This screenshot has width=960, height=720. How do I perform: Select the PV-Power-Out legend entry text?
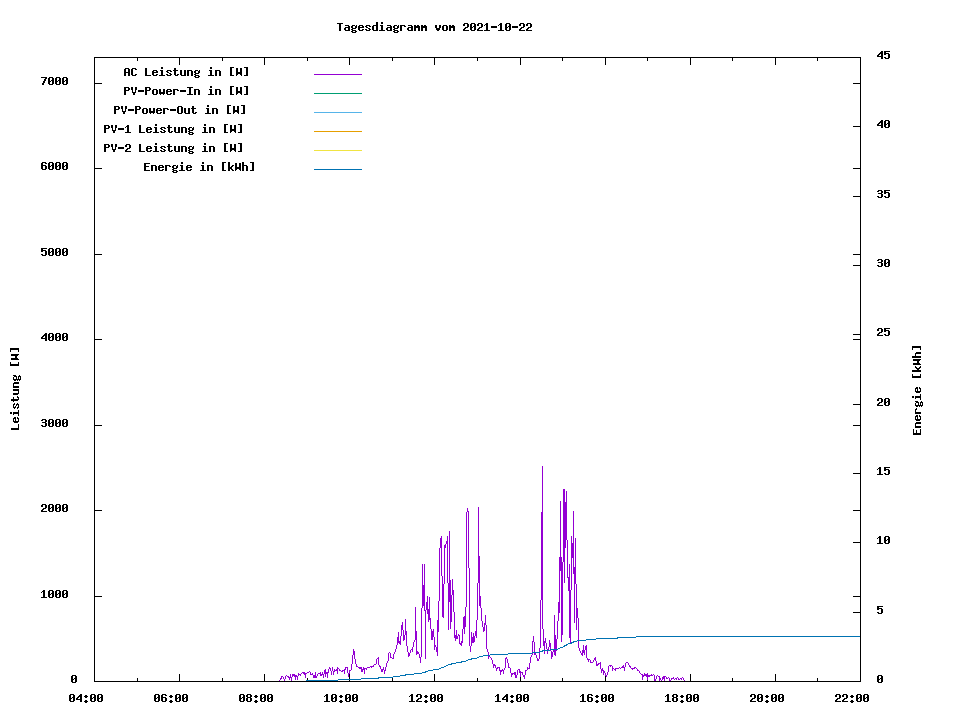[x=180, y=110]
